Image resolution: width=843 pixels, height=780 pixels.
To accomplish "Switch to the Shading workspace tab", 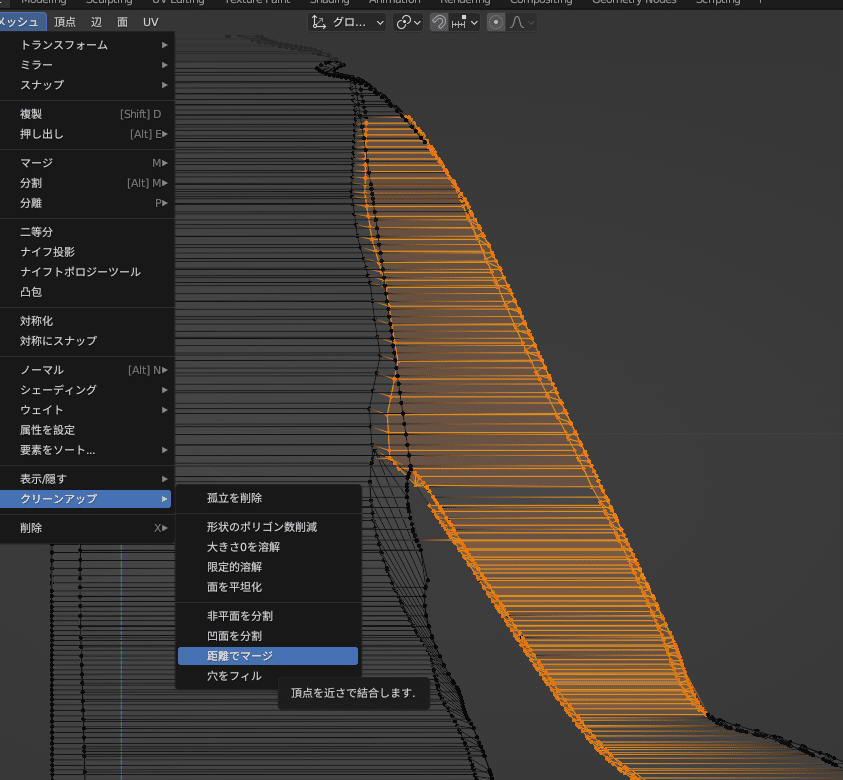I will 330,2.
